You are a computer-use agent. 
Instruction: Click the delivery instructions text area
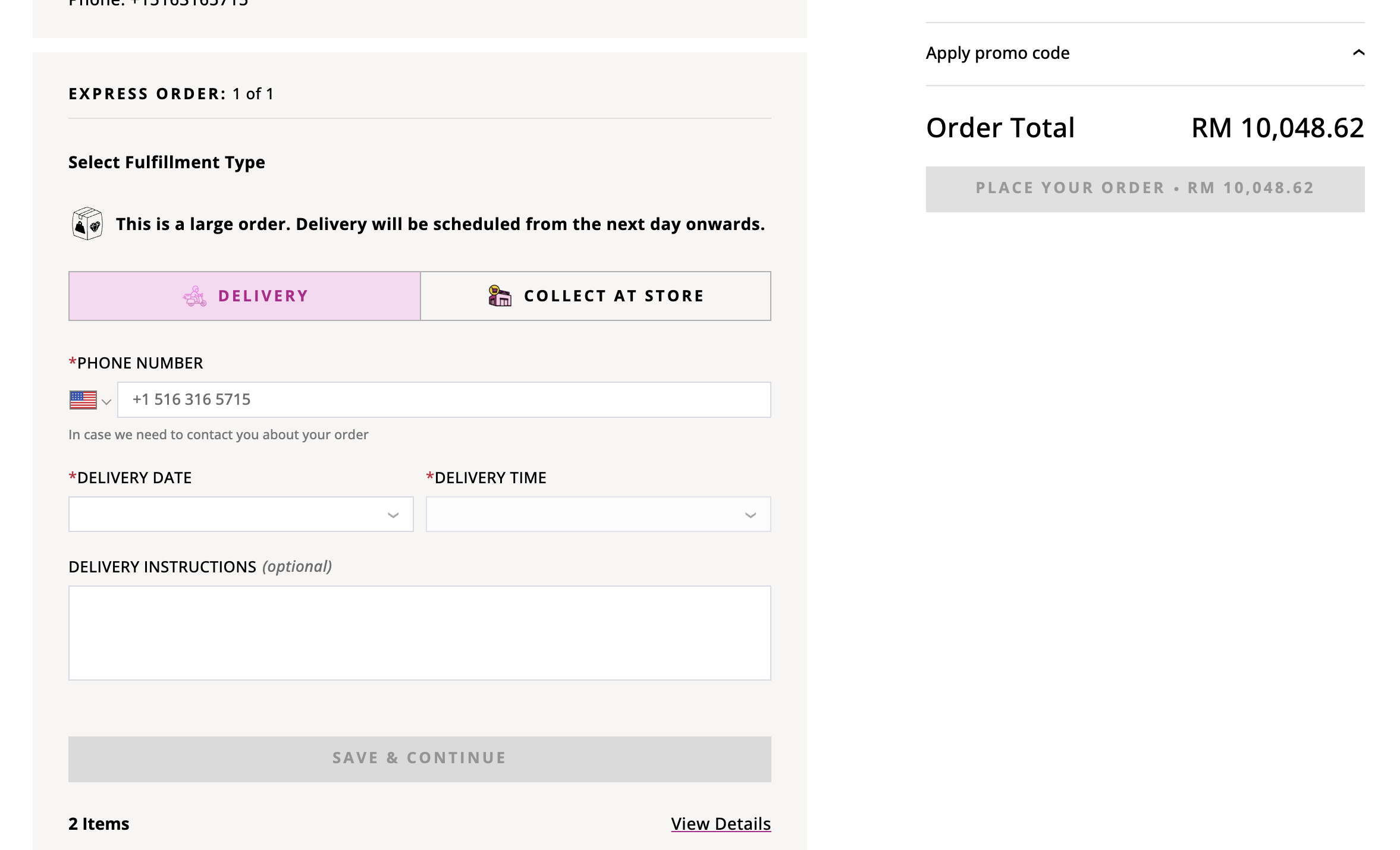pyautogui.click(x=420, y=633)
